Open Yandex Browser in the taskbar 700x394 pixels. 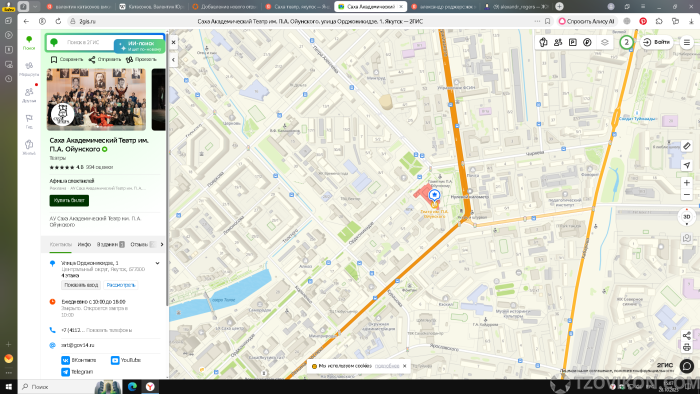[x=150, y=387]
